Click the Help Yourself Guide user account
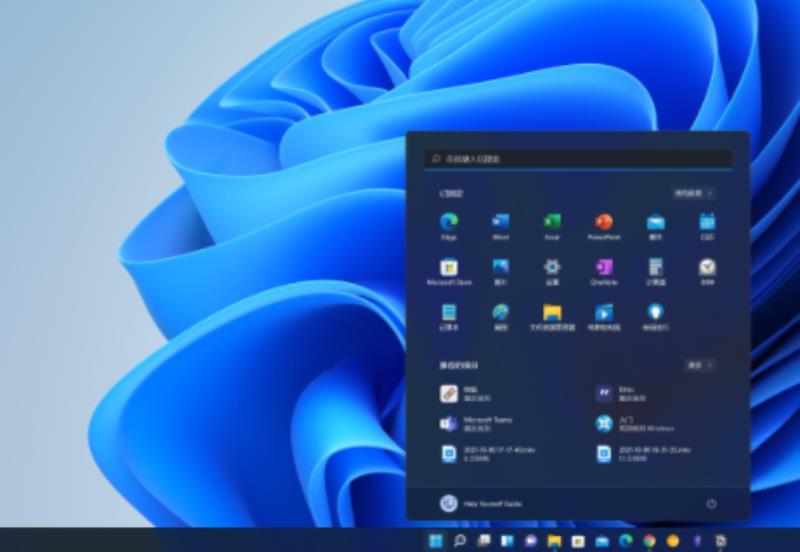 (481, 504)
